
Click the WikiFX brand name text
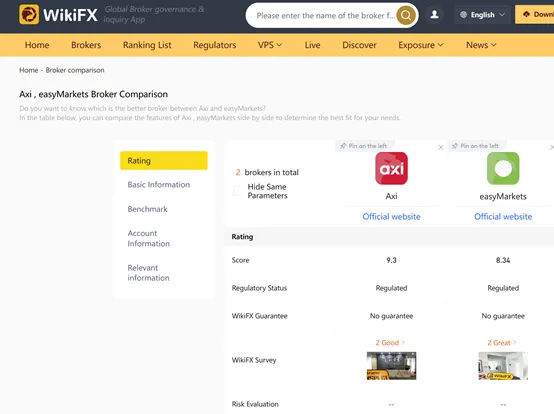tap(70, 15)
